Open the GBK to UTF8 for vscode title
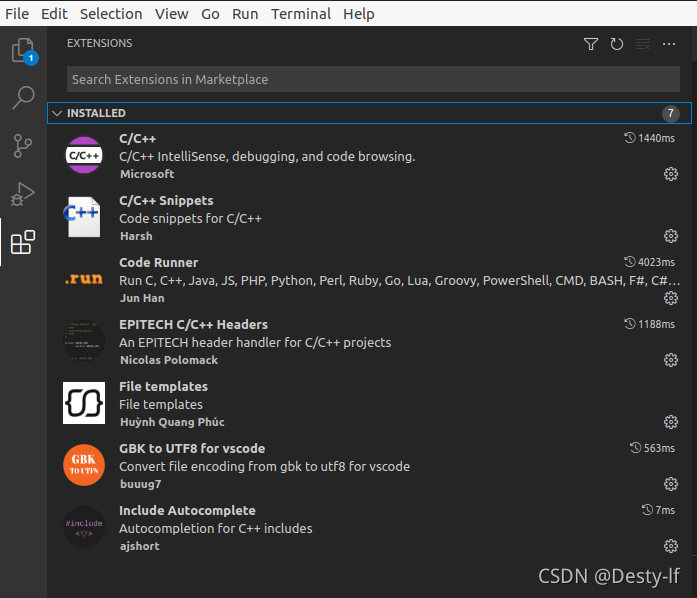 tap(192, 448)
